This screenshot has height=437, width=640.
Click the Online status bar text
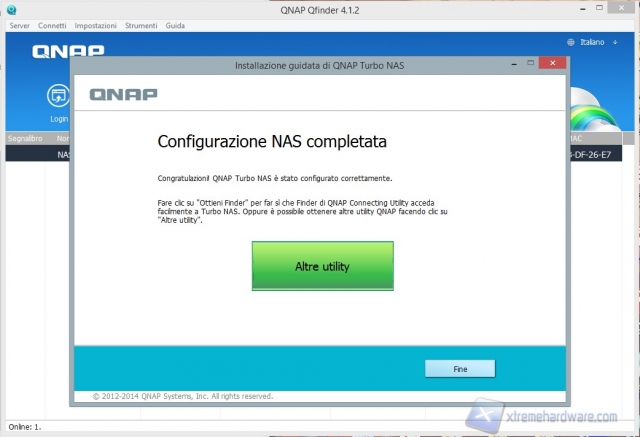tap(22, 427)
